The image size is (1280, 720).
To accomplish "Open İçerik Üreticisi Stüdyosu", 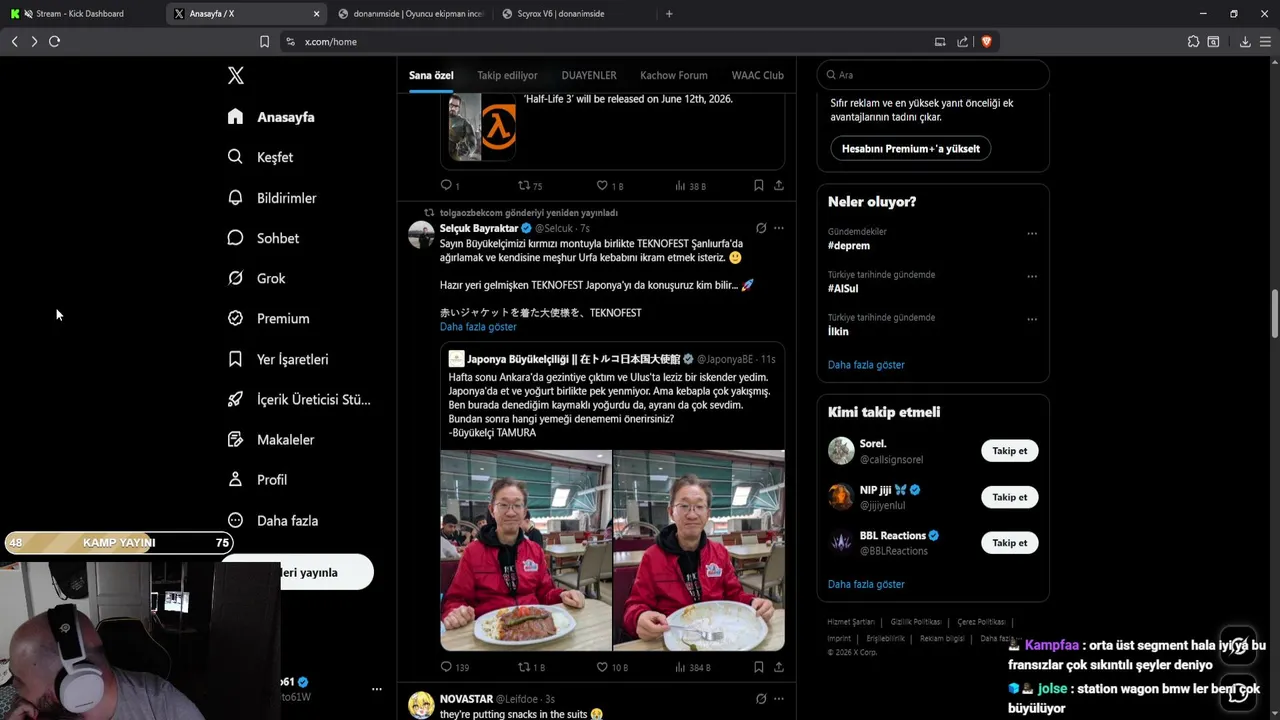I will point(299,399).
